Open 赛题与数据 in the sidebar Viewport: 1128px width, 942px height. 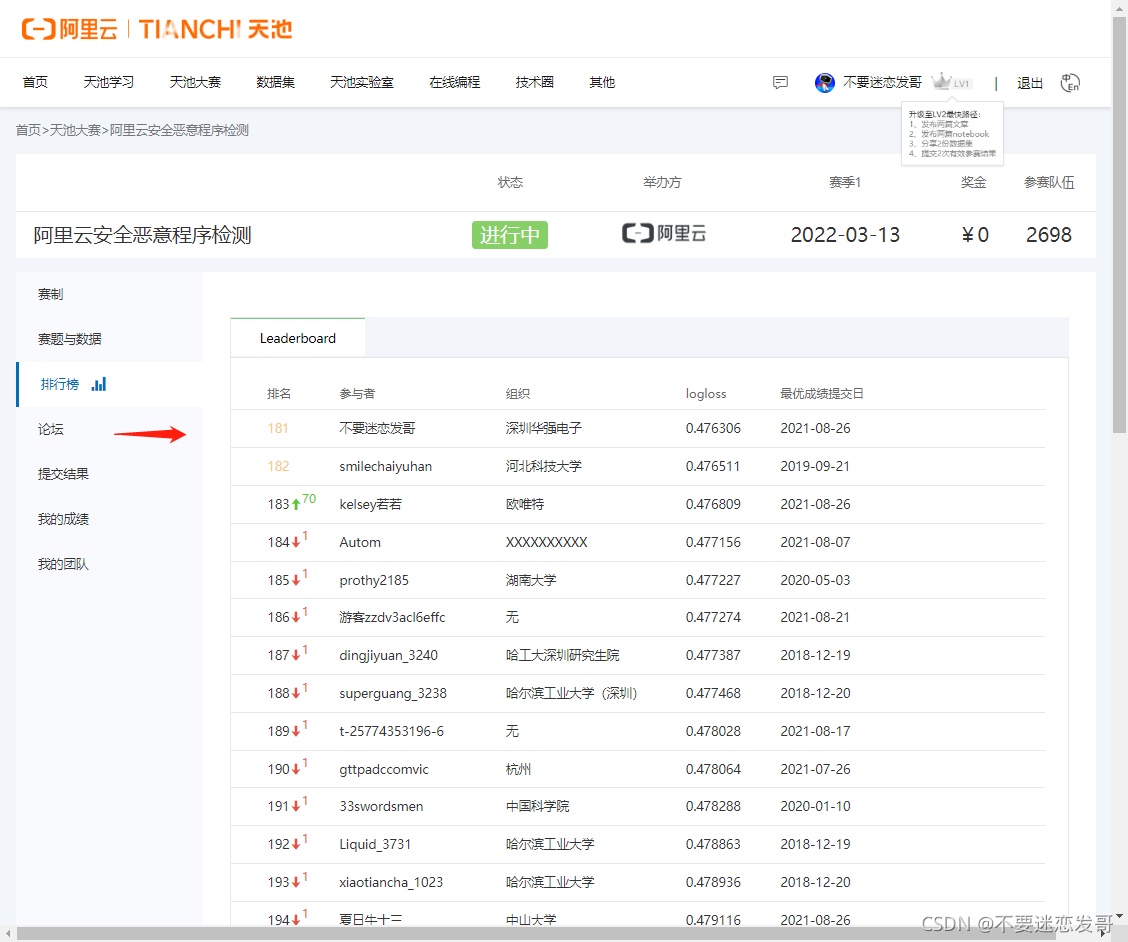coord(70,339)
